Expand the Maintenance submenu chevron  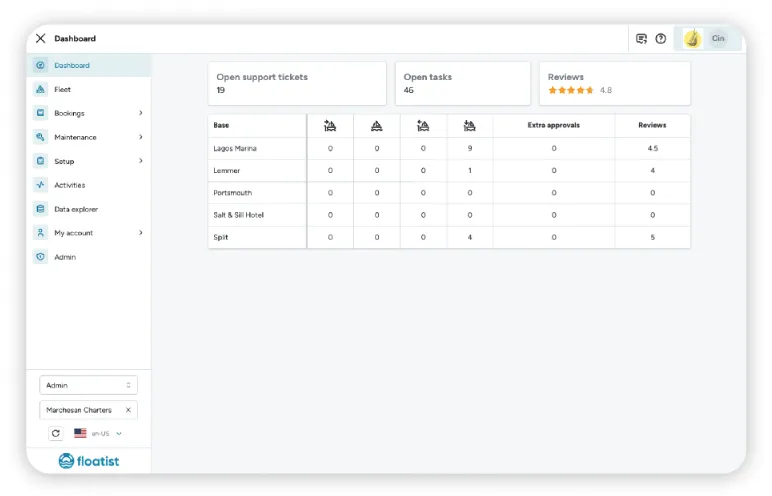click(141, 137)
